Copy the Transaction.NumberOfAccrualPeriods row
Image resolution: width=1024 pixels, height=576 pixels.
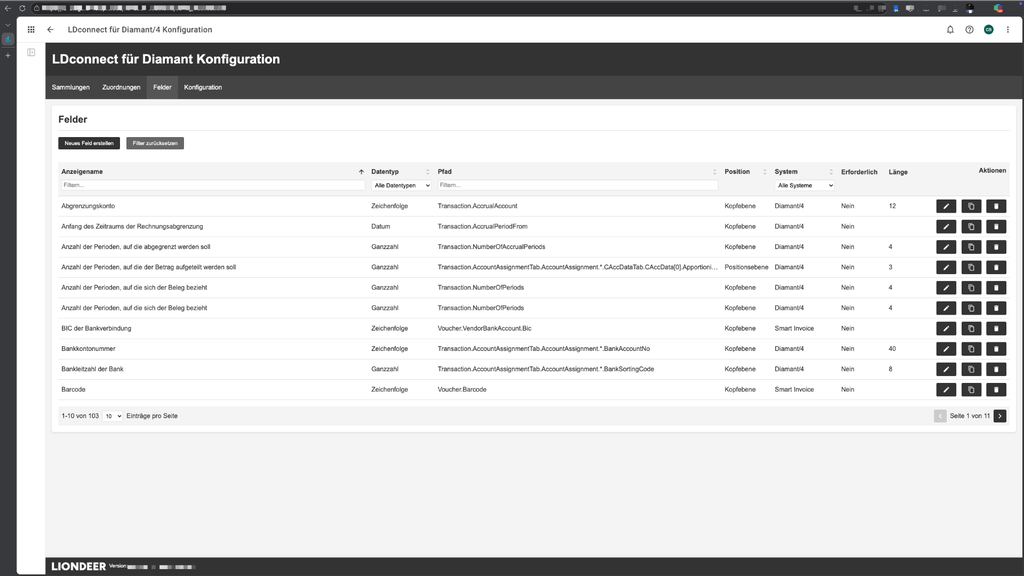pos(971,247)
